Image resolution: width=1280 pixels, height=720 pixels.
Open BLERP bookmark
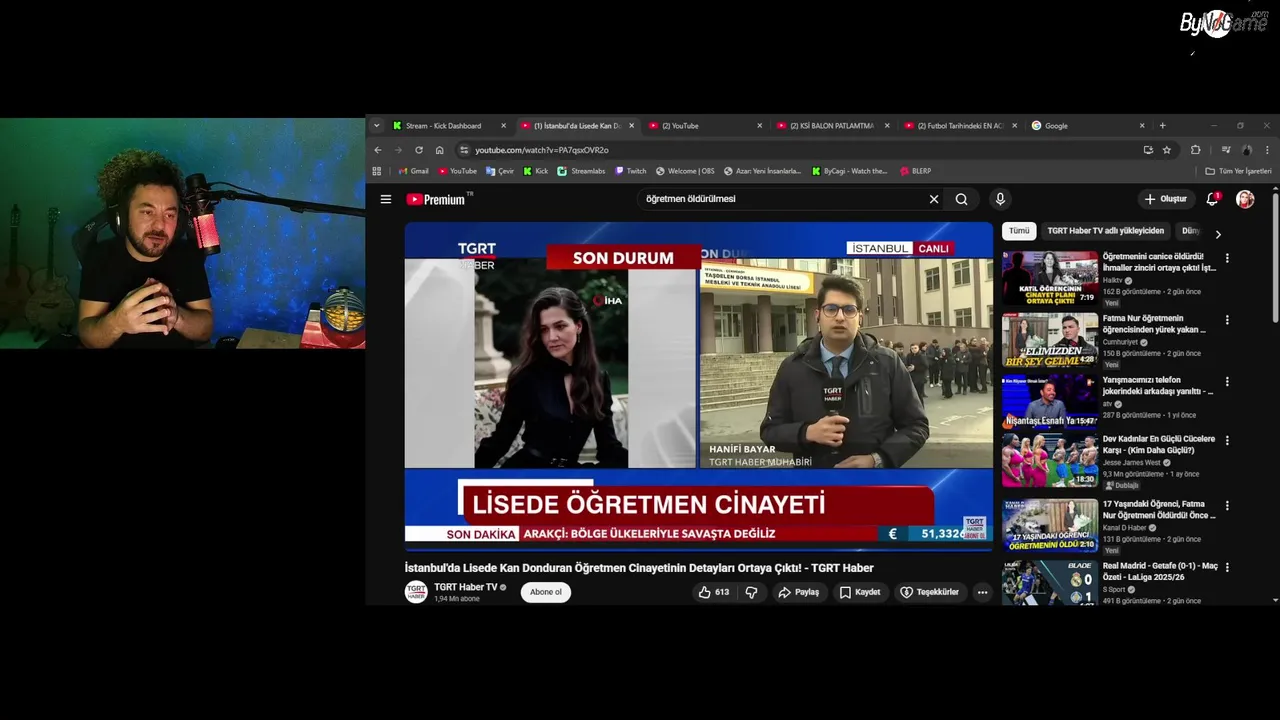(x=915, y=171)
